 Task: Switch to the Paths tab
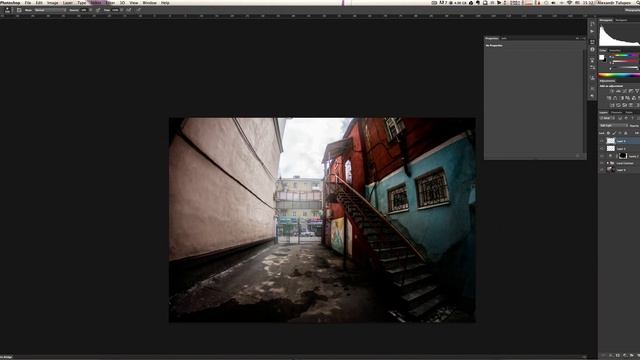pyautogui.click(x=629, y=112)
